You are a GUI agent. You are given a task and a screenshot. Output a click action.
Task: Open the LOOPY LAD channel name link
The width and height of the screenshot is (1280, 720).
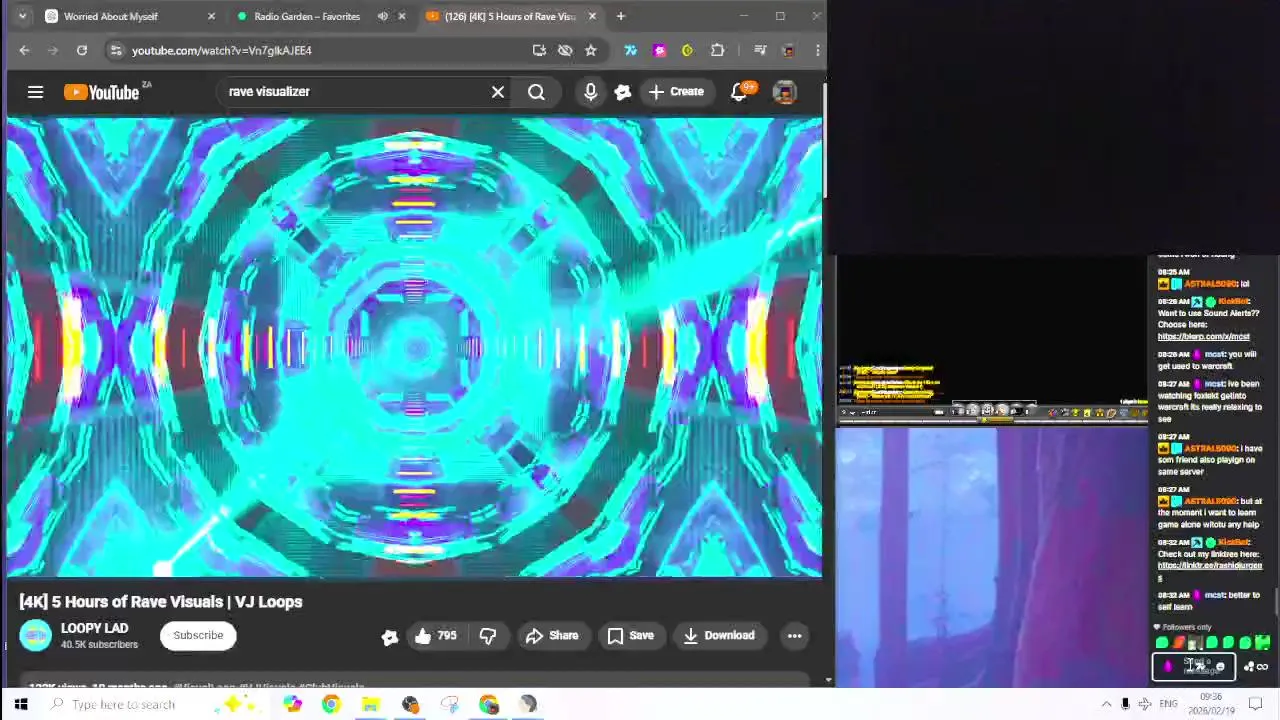[94, 628]
